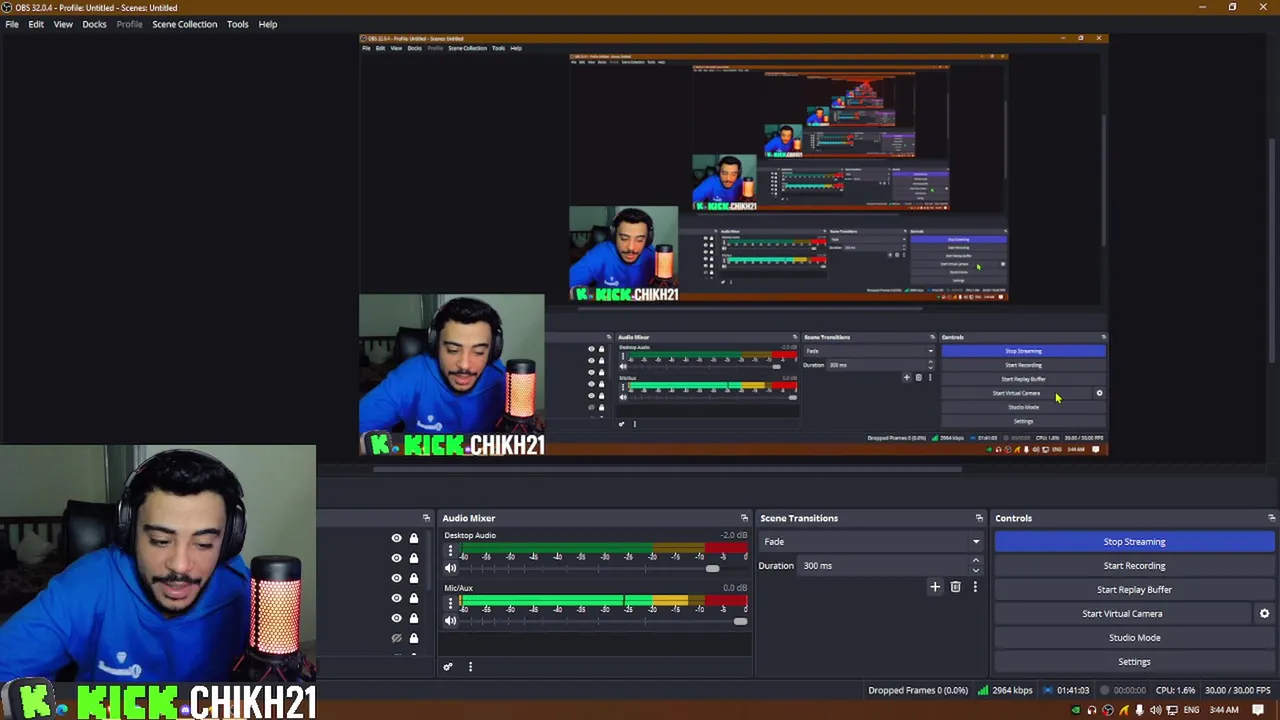Mute the Mic/Aux speaker icon

point(450,621)
